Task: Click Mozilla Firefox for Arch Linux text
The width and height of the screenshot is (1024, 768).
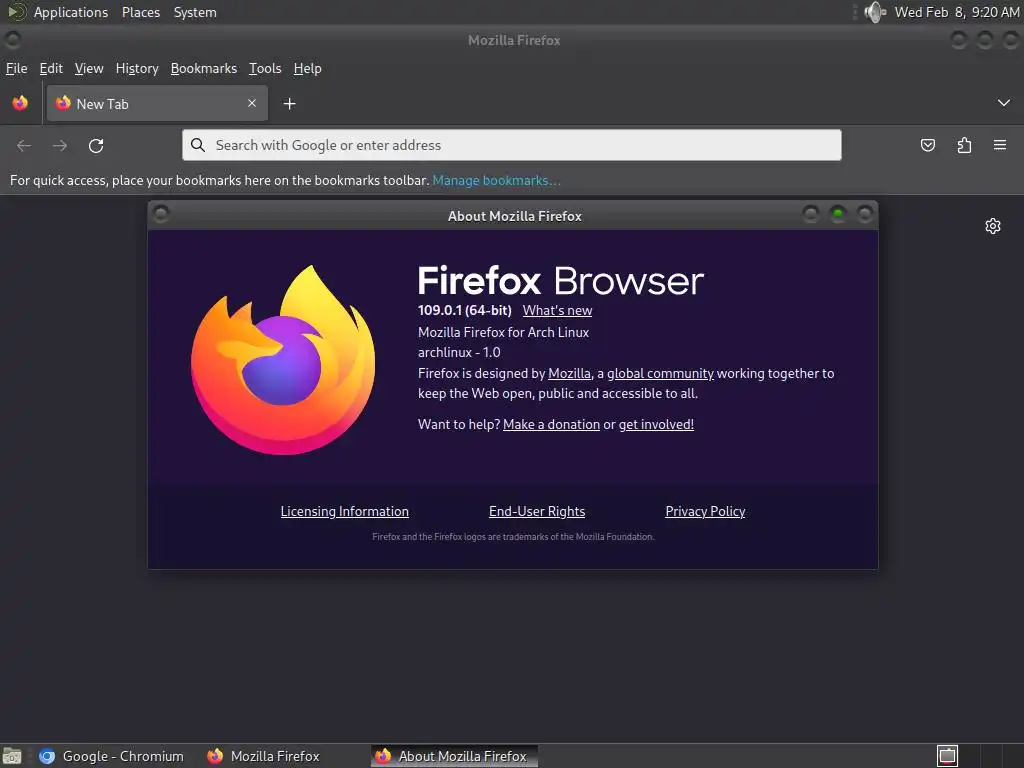Action: pos(504,332)
